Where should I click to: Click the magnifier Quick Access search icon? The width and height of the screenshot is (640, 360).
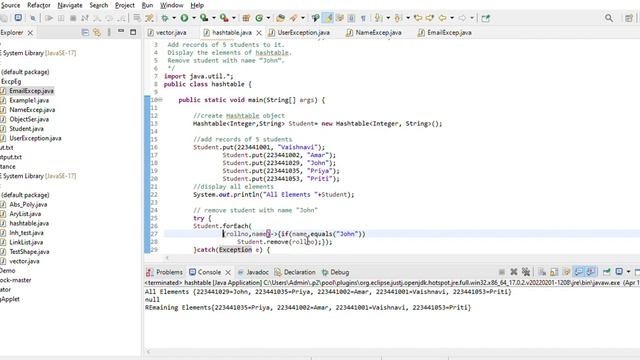tap(609, 18)
